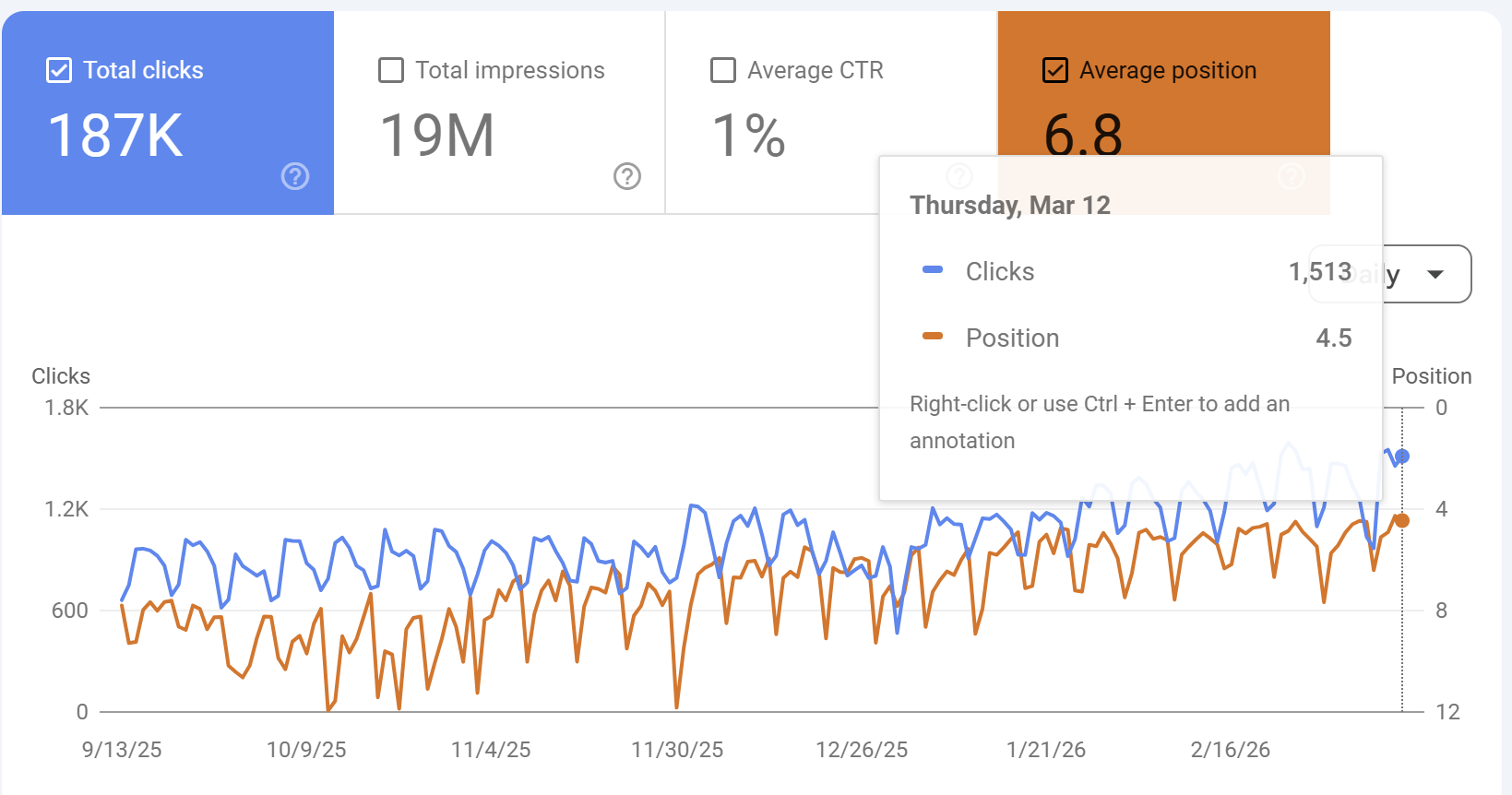Screen dimensions: 1512x795
Task: Open help icon in Total impressions card
Action: pyautogui.click(x=627, y=176)
